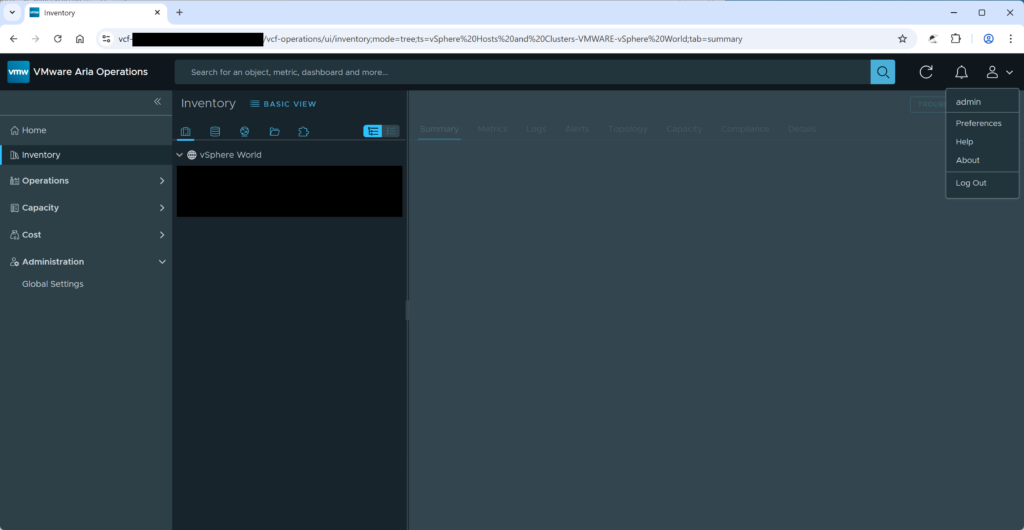Choose Help from the user menu
The height and width of the screenshot is (530, 1024).
[964, 142]
